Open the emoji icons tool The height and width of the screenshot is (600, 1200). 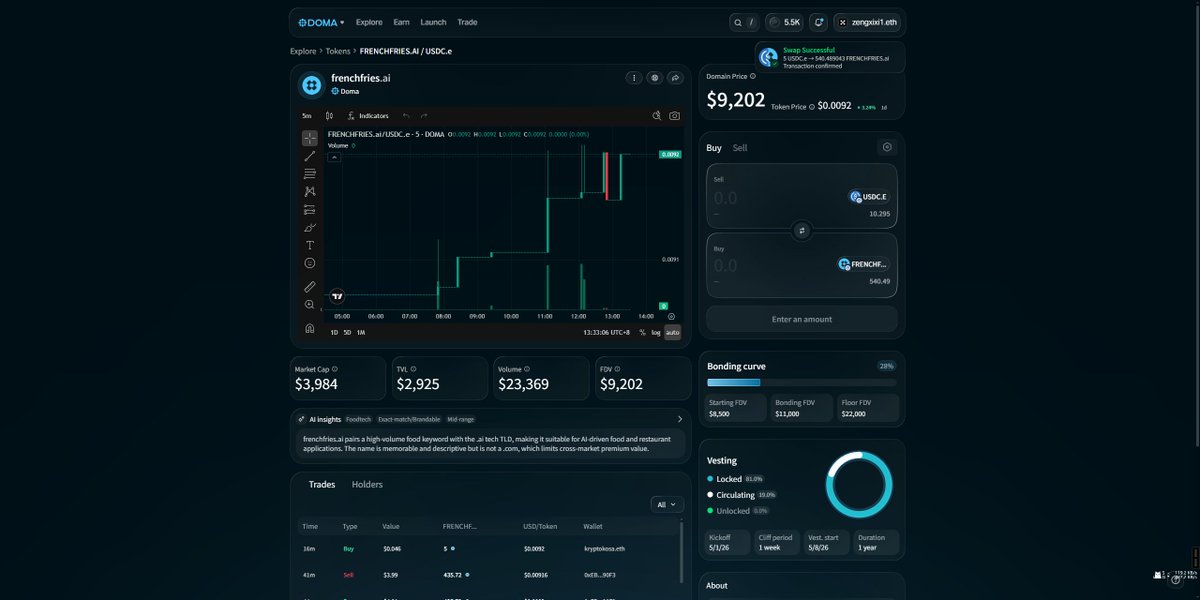(x=310, y=263)
